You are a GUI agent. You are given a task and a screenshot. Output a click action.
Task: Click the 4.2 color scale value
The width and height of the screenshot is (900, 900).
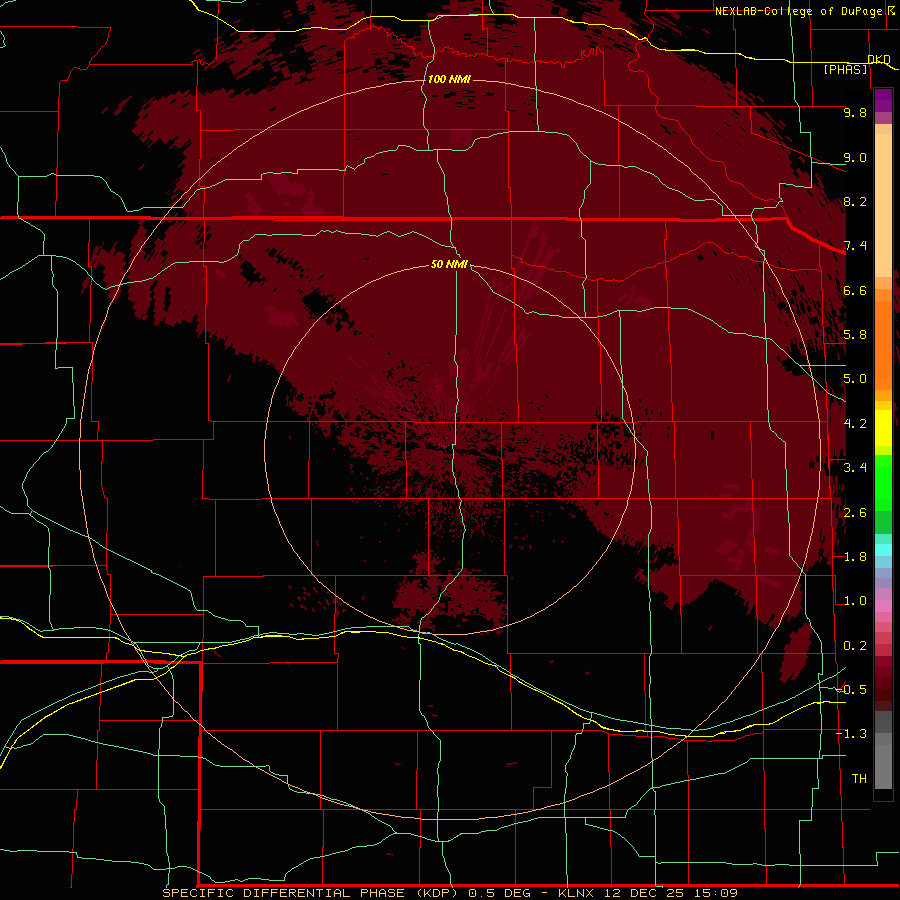coord(855,424)
